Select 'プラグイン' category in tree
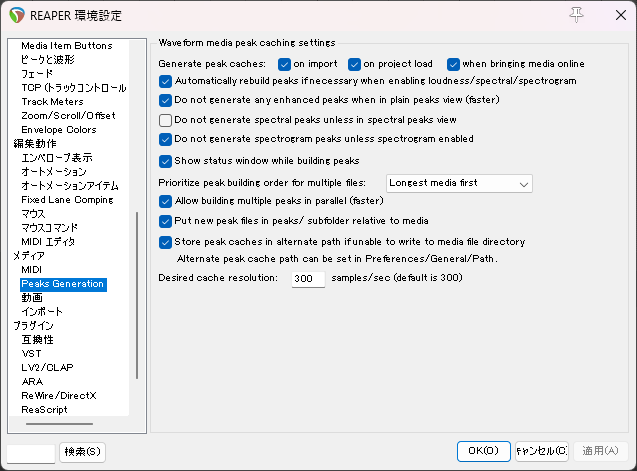The image size is (637, 471). 33,326
